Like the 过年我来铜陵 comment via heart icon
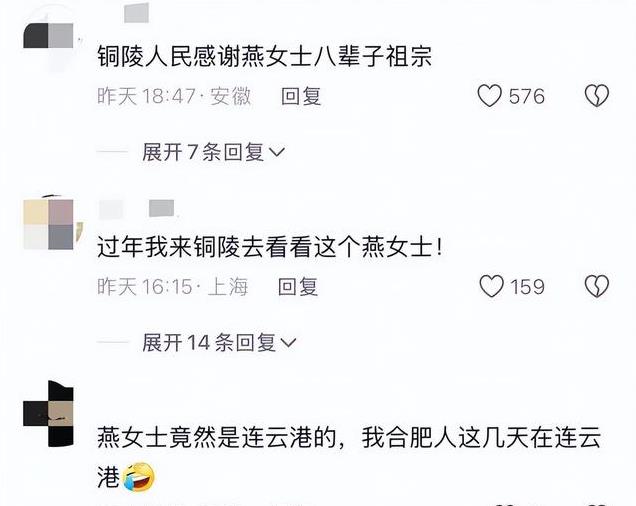This screenshot has width=636, height=506. (491, 286)
